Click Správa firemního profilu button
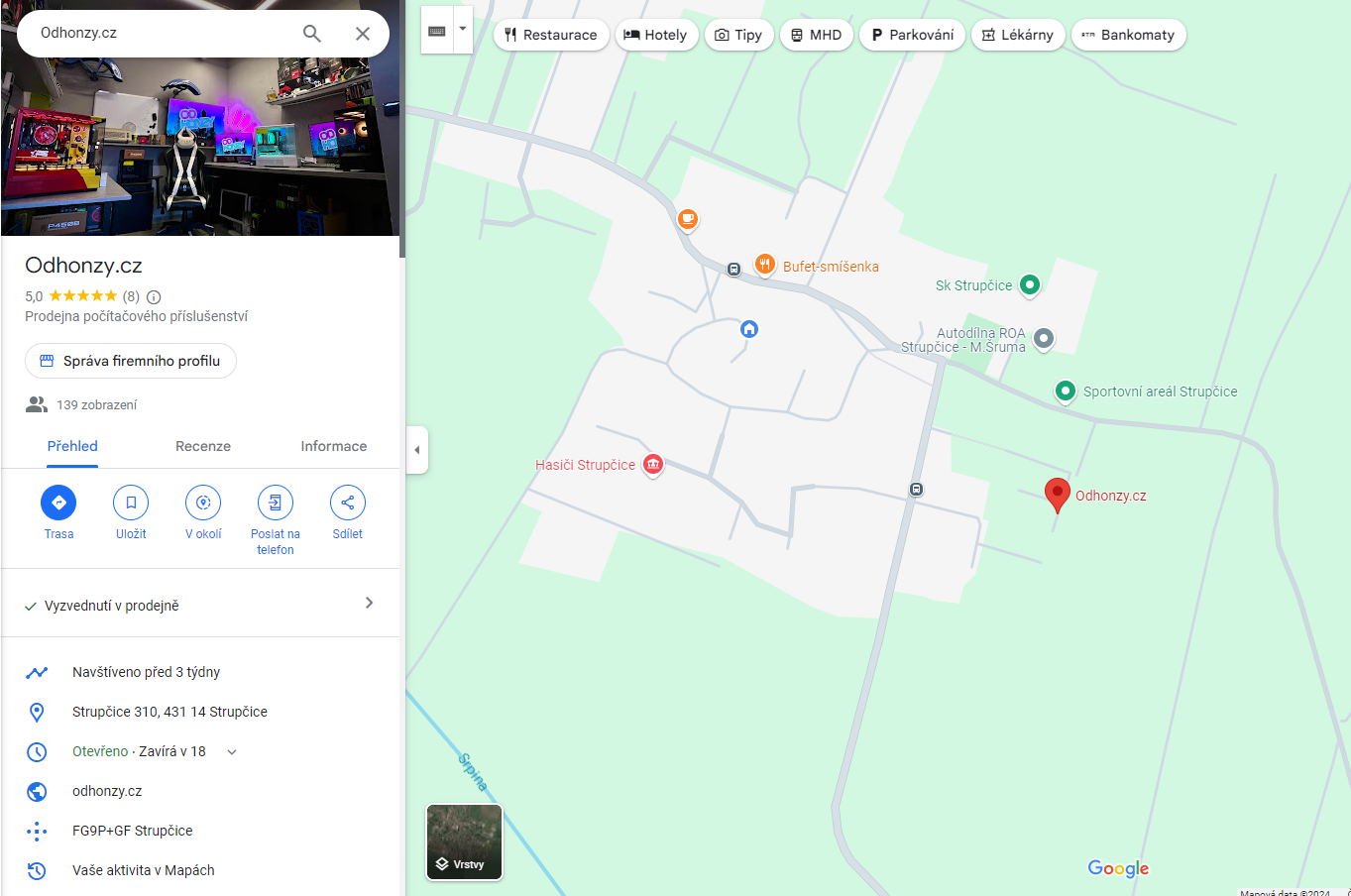This screenshot has width=1351, height=896. pyautogui.click(x=131, y=361)
